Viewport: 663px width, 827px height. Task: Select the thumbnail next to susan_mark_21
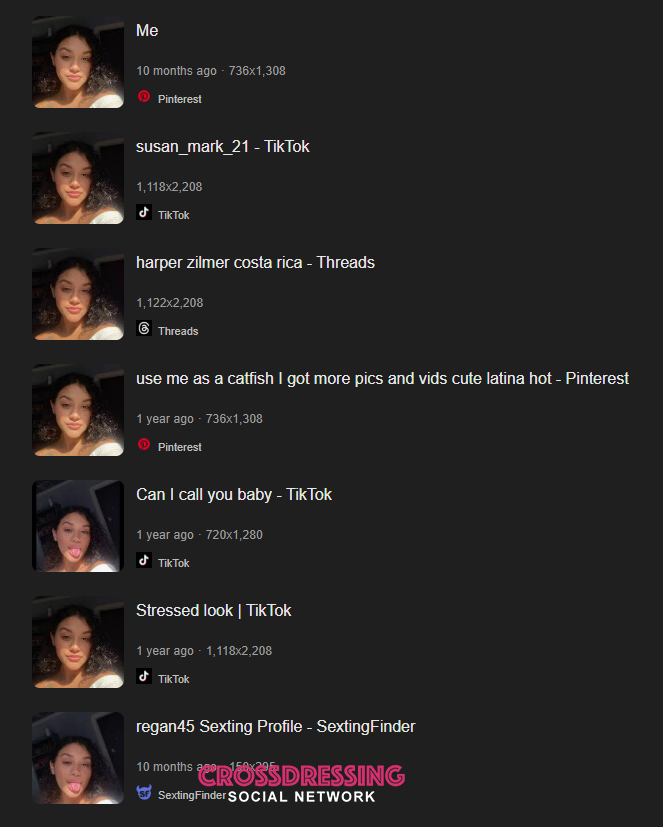click(78, 178)
